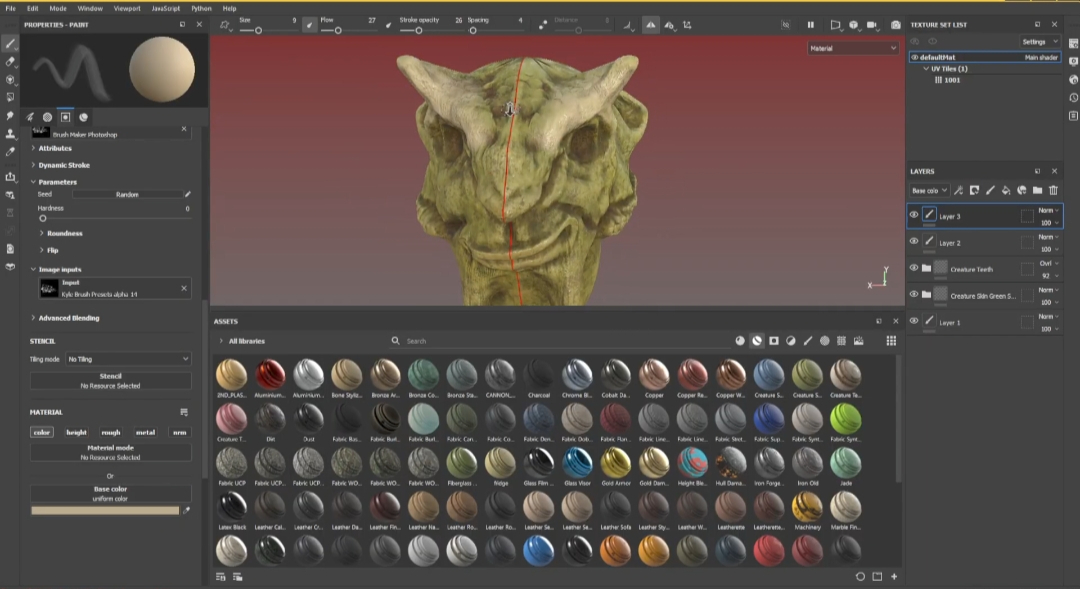Screen dimensions: 1080x589
Task: Filter assets by brushes icon
Action: (x=807, y=341)
